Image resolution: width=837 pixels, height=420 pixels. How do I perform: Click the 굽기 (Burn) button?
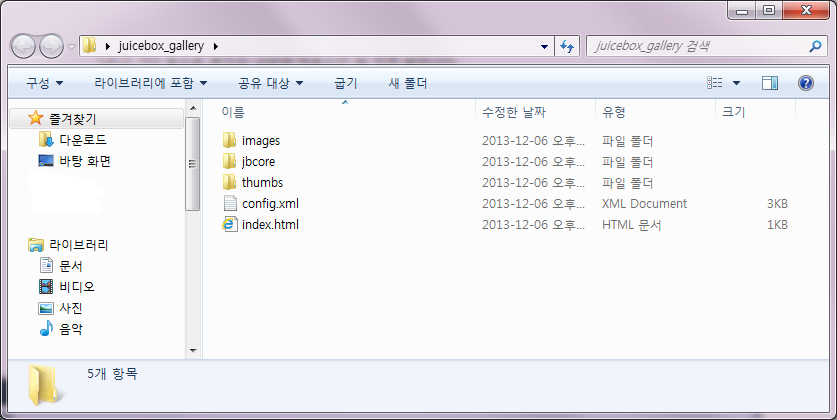[345, 83]
